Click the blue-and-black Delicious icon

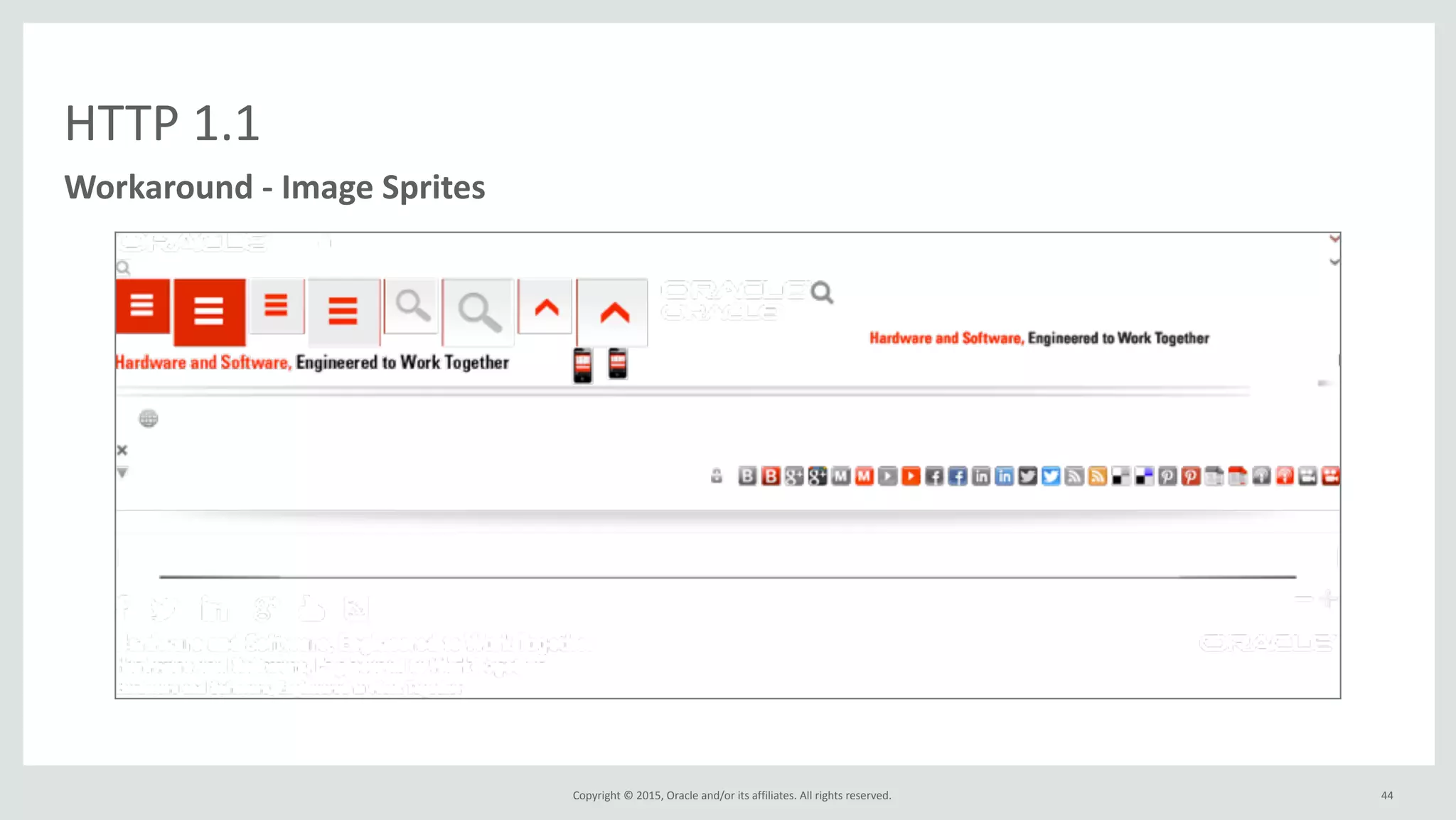point(1145,476)
